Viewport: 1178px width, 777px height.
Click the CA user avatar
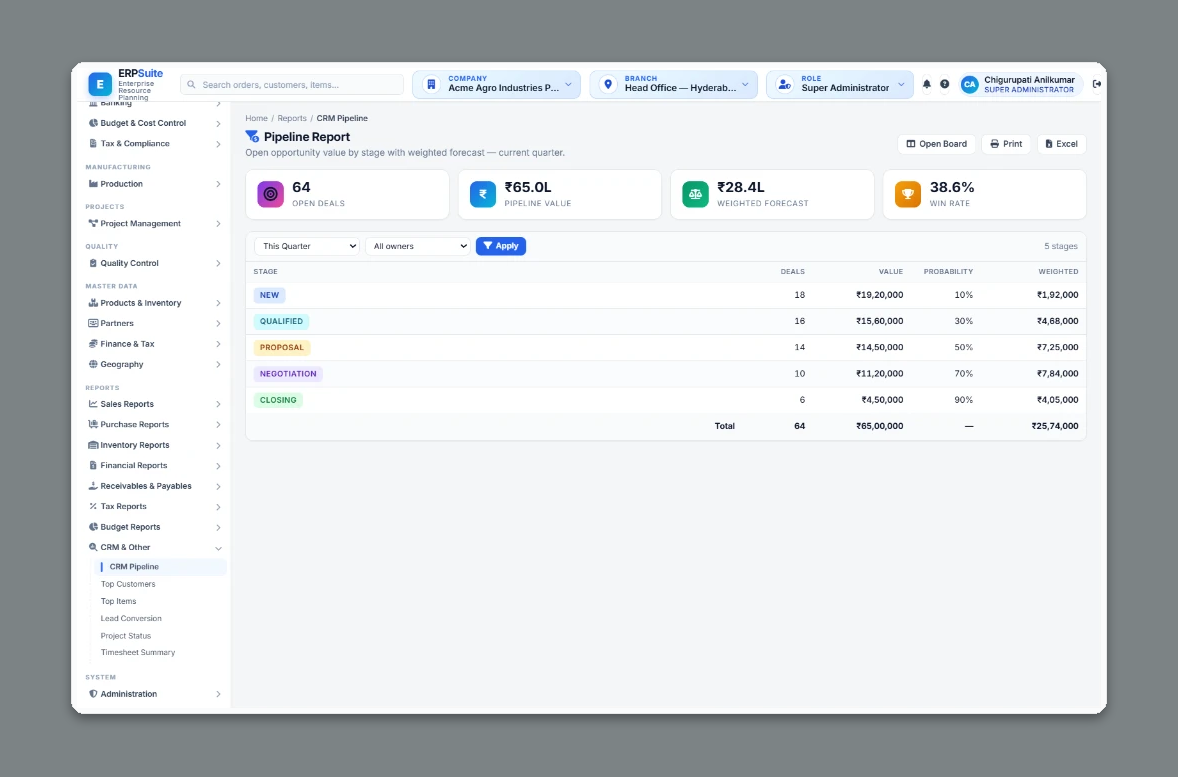(x=970, y=84)
